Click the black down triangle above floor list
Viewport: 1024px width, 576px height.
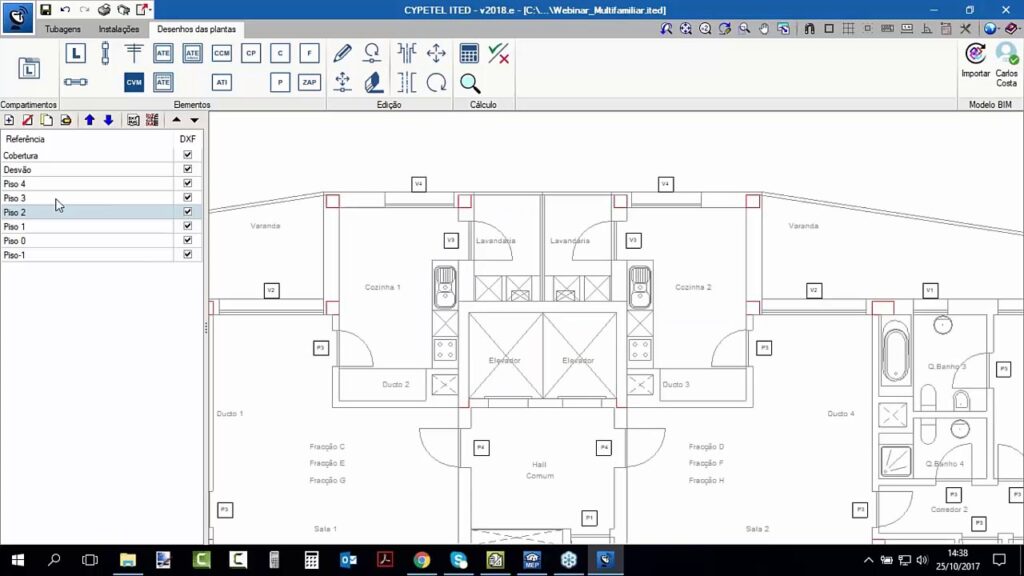(x=194, y=120)
